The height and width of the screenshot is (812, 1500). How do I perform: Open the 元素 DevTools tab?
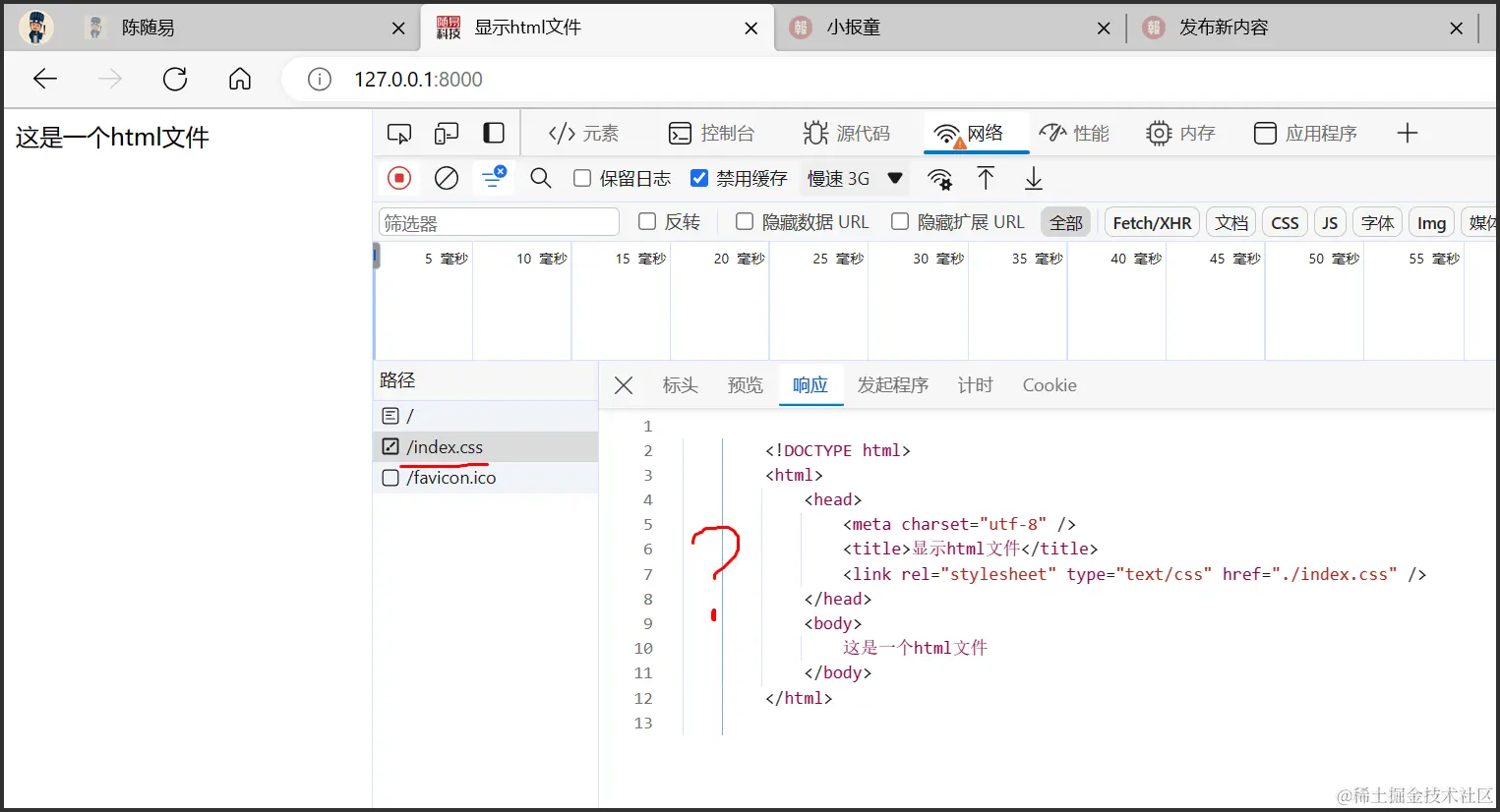[583, 133]
